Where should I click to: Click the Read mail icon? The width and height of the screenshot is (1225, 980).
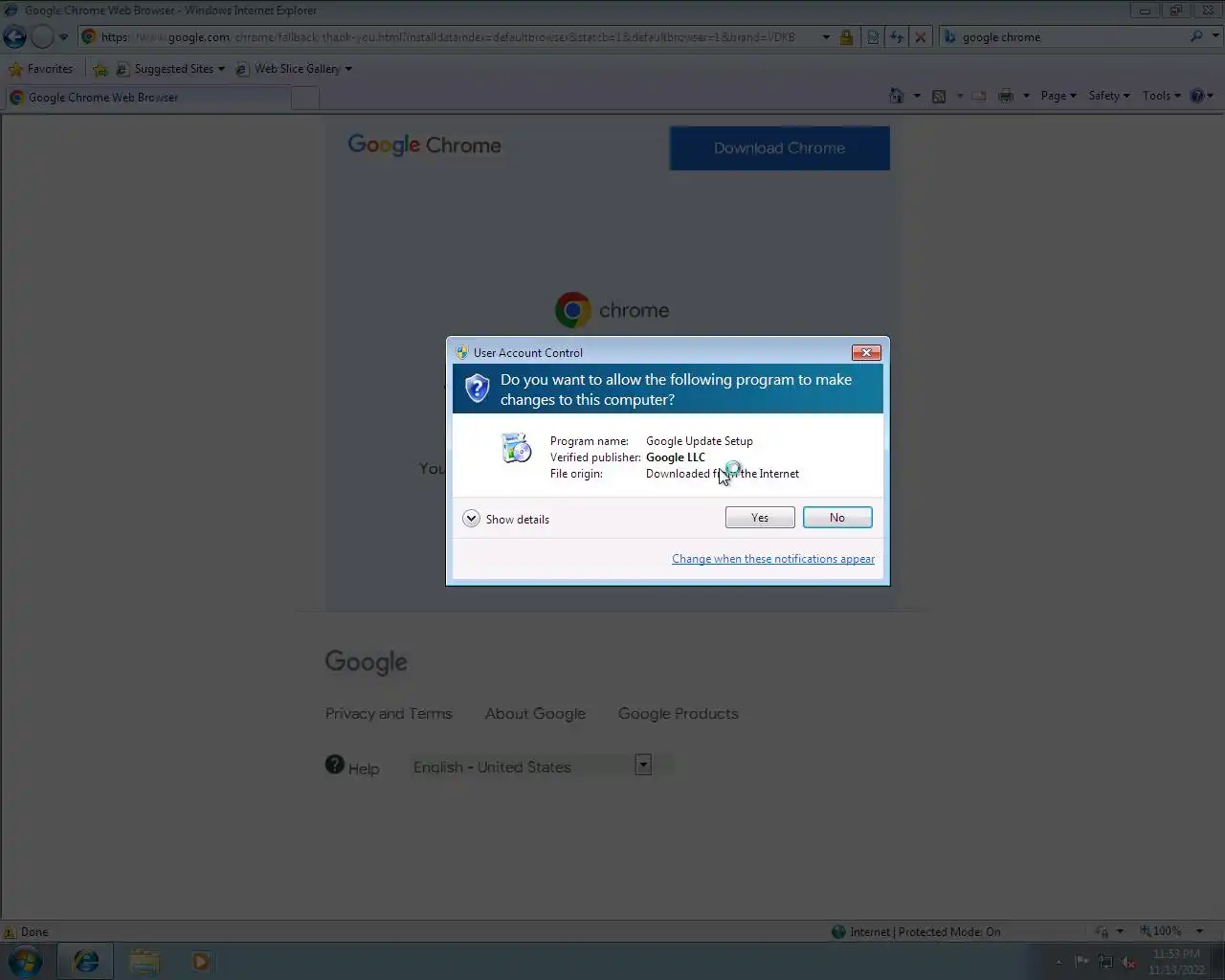tap(979, 96)
